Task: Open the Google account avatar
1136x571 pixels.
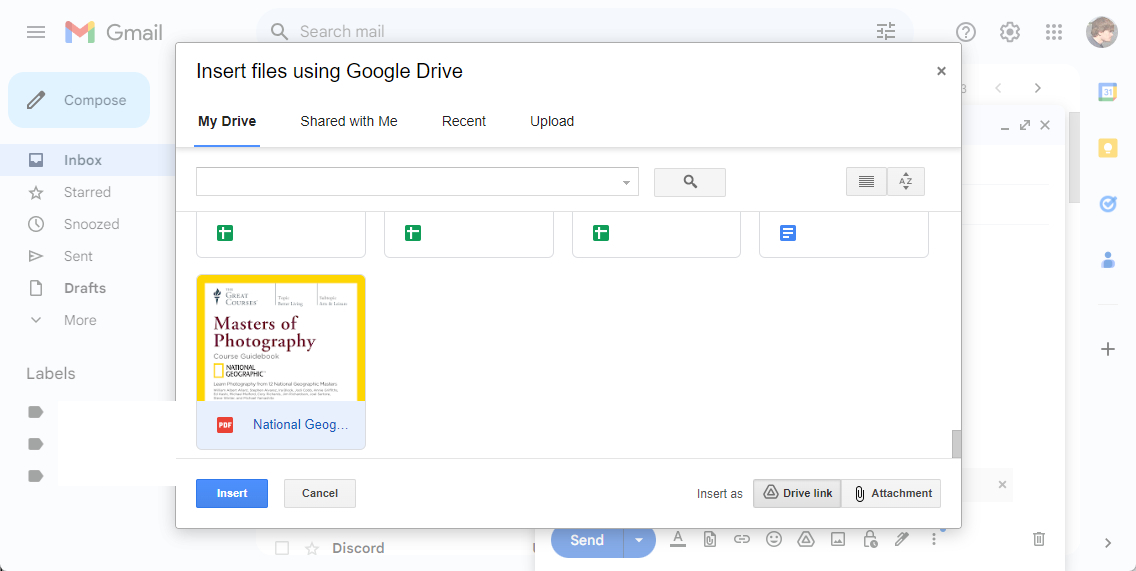Action: click(x=1101, y=32)
